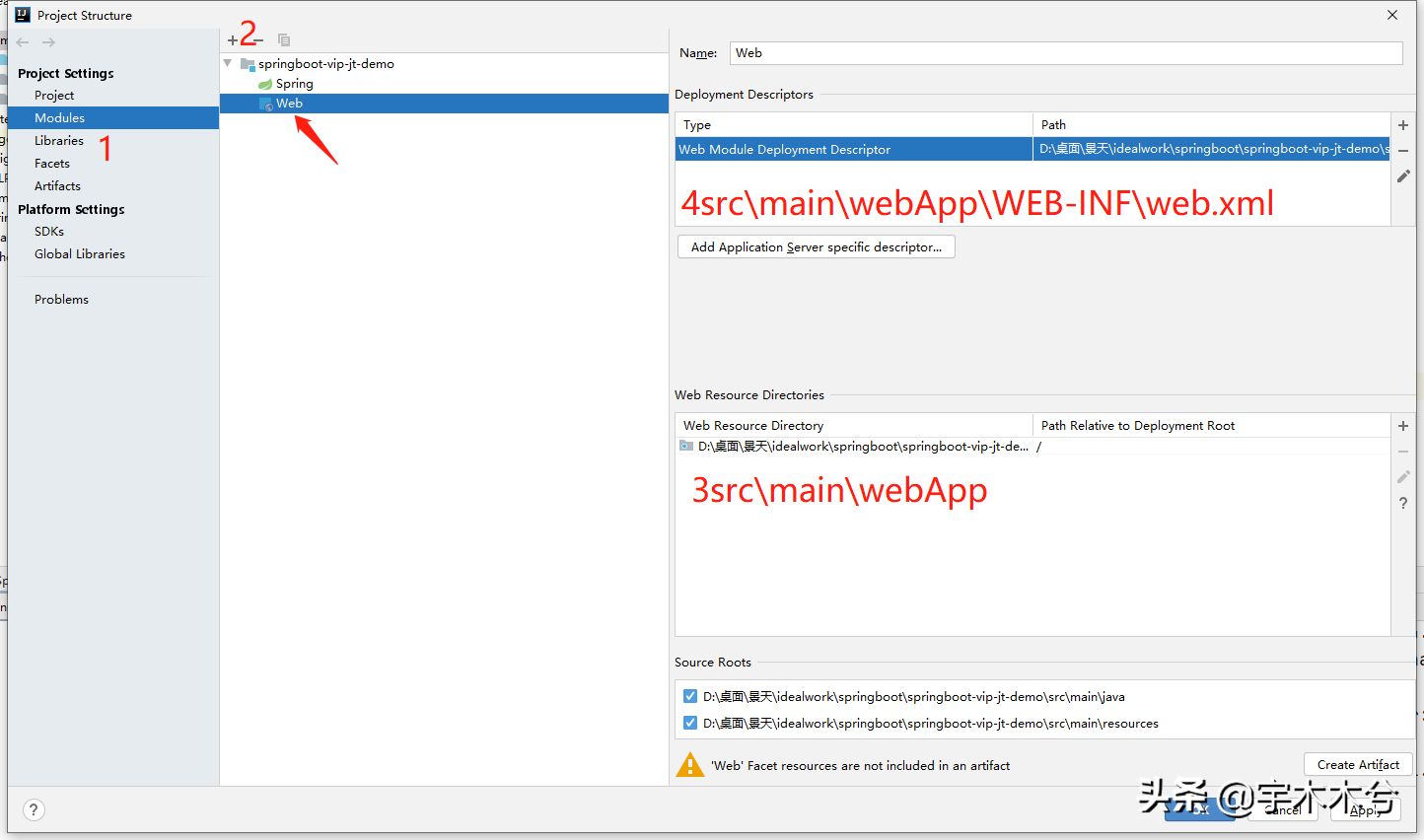This screenshot has width=1424, height=840.
Task: Click Add Application Server specific descriptor button
Action: (x=817, y=246)
